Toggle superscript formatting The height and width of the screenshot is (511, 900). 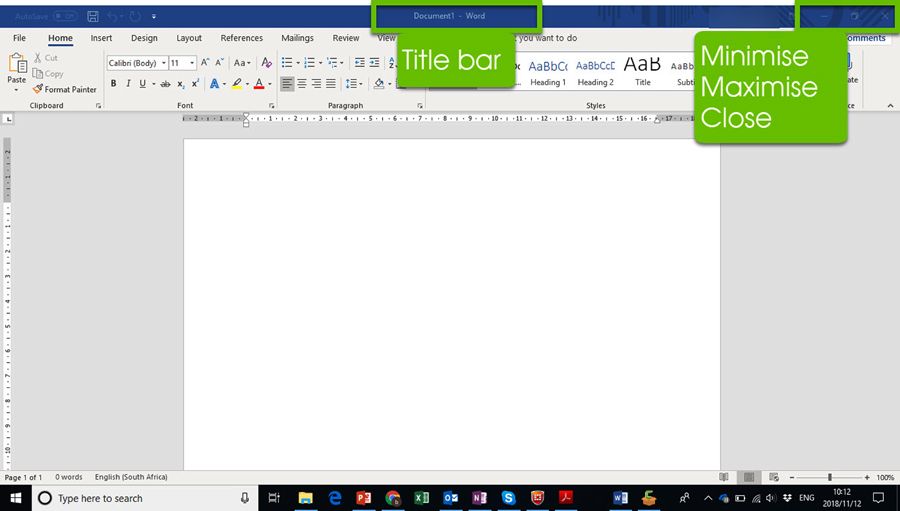pos(195,84)
